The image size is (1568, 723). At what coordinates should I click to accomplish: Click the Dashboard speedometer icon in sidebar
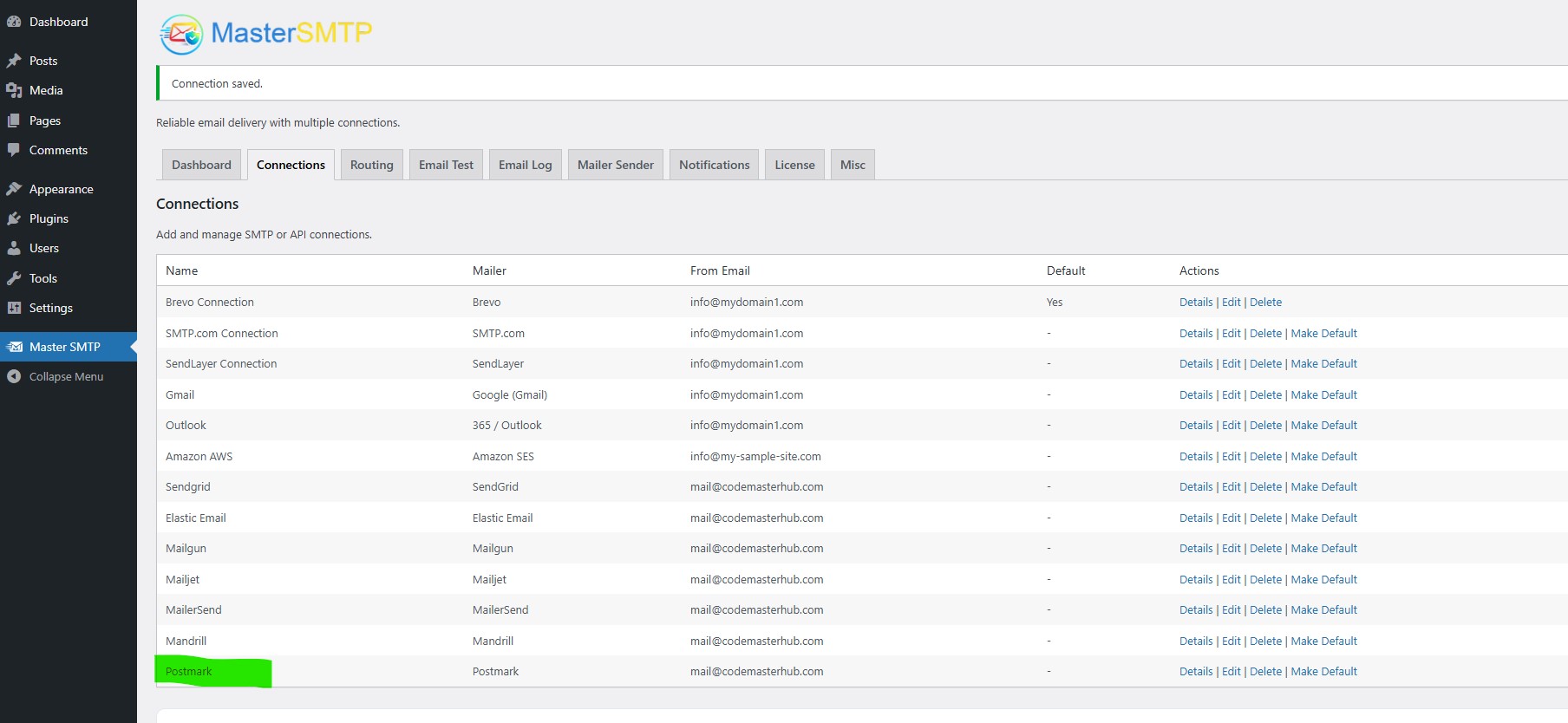(14, 22)
